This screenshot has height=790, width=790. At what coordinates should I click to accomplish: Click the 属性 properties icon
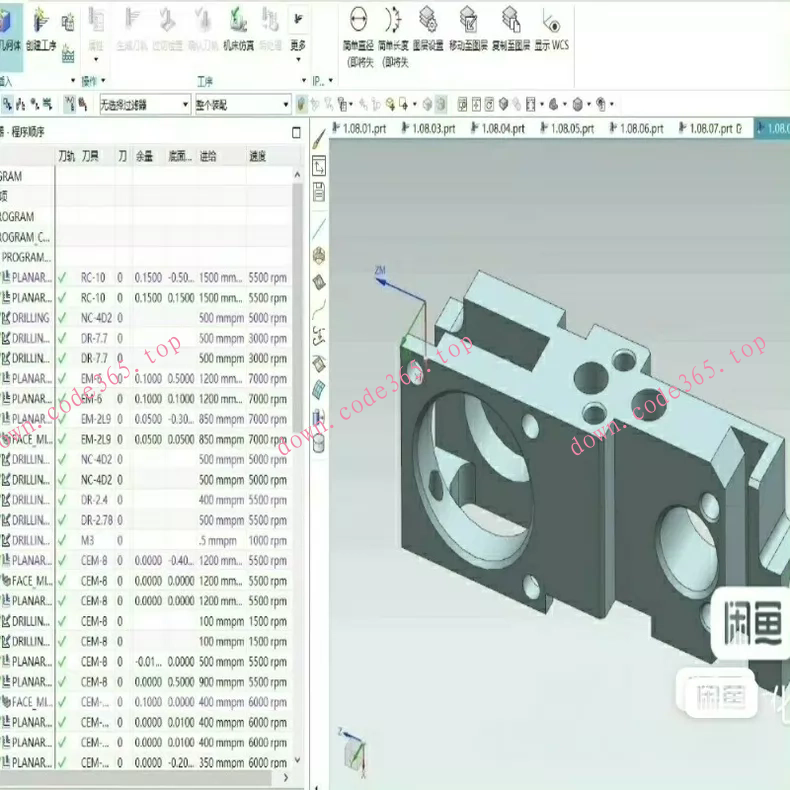tap(96, 29)
